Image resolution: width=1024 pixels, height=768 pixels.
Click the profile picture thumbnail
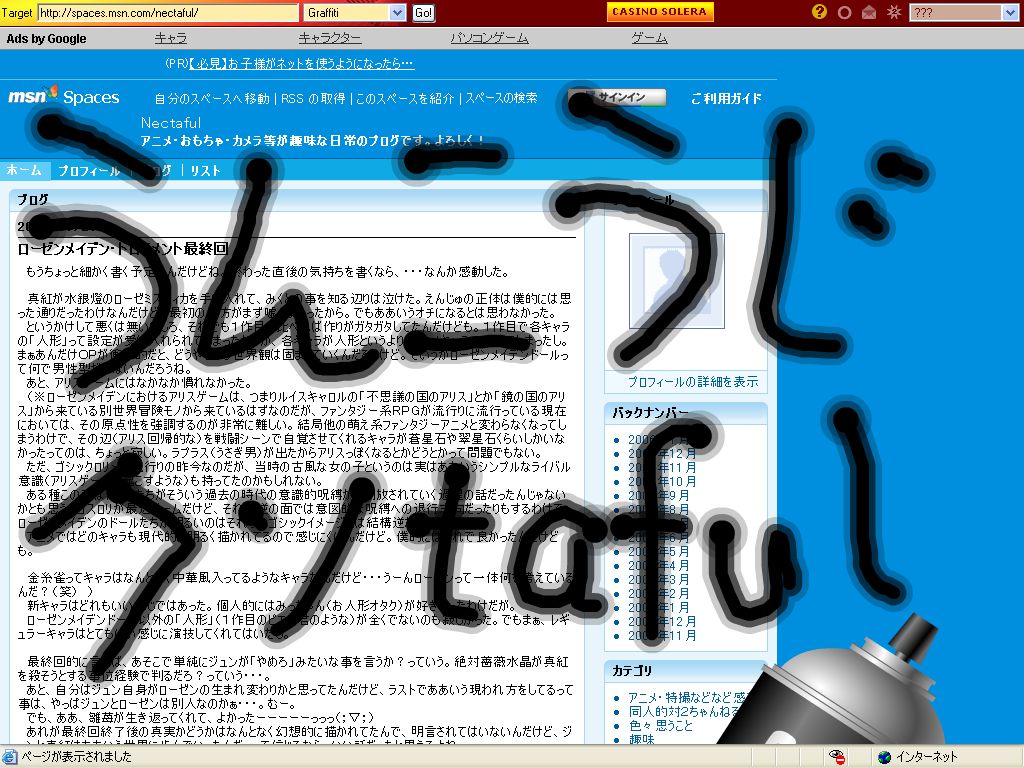pos(676,281)
